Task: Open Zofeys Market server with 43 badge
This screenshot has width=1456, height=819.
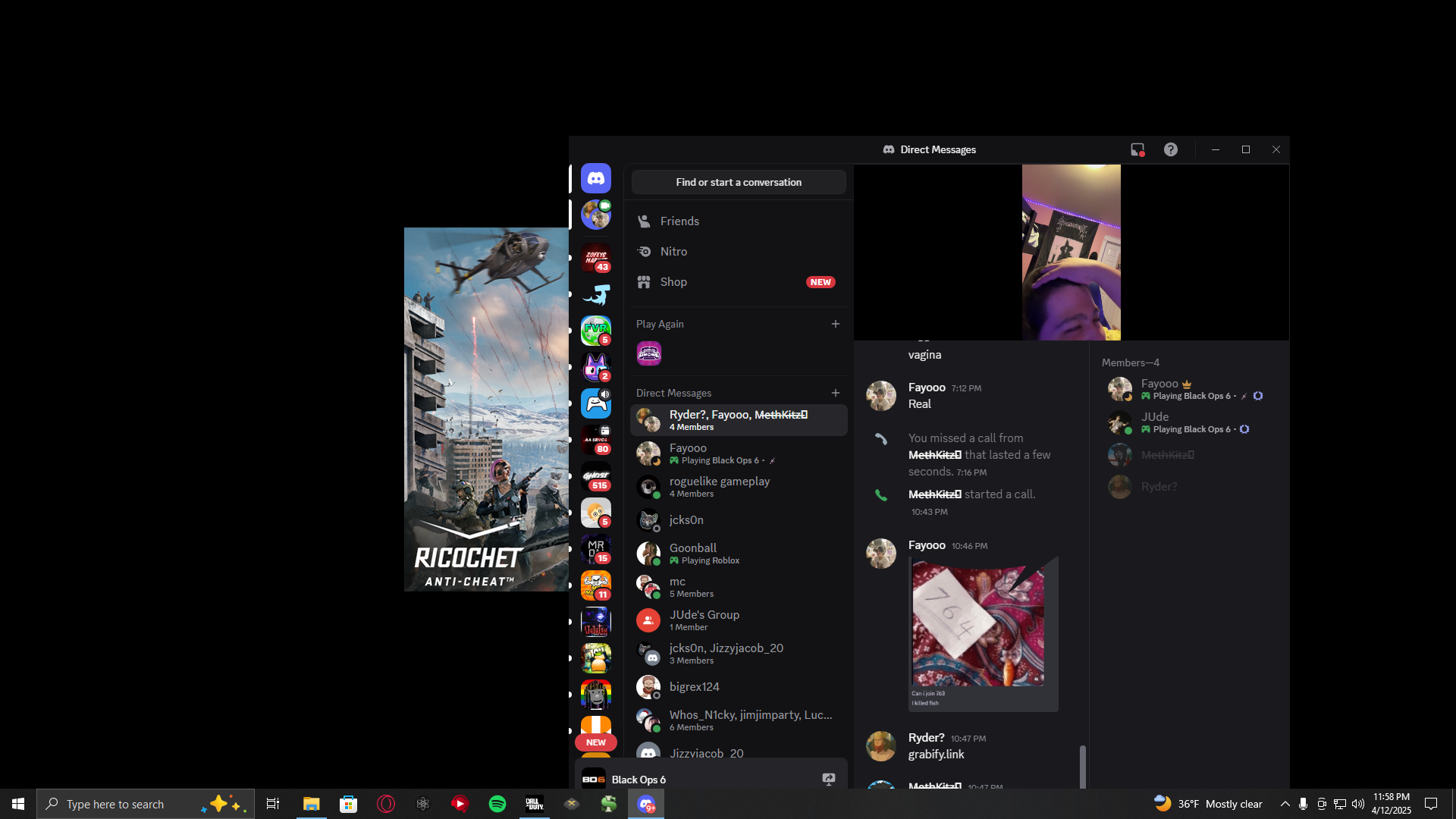Action: tap(596, 258)
